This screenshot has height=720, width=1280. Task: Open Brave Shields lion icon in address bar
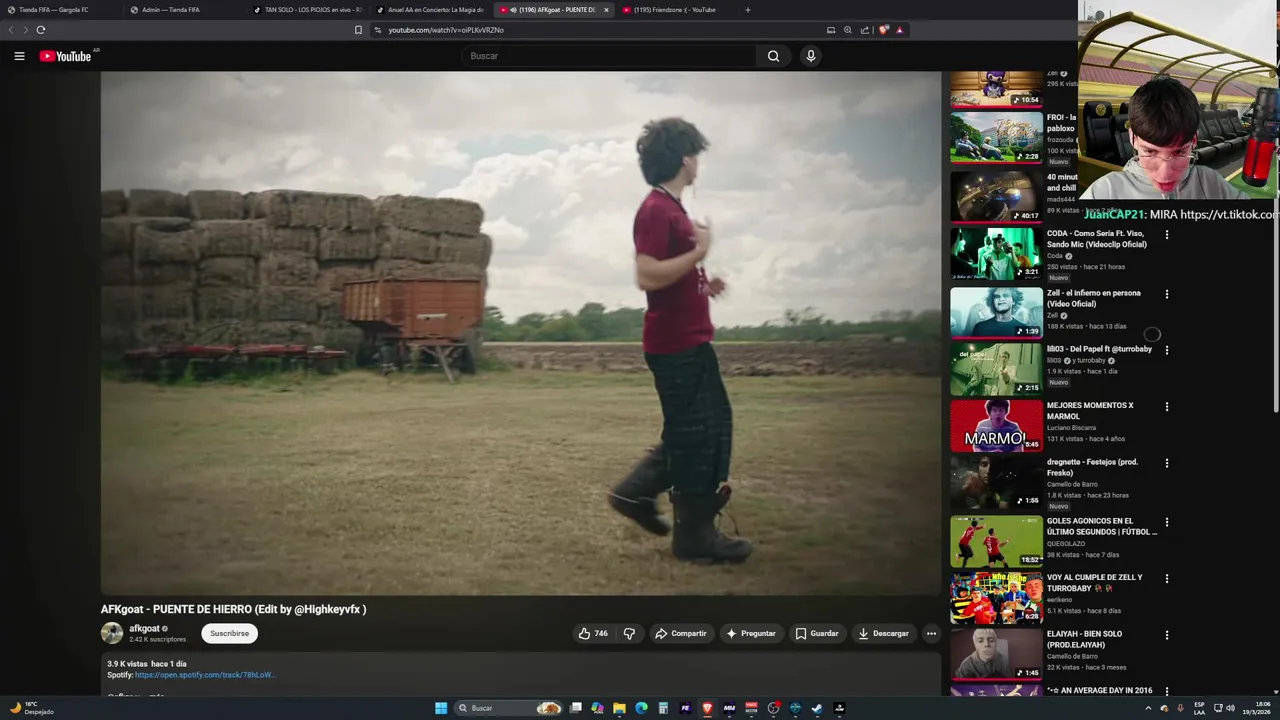883,30
